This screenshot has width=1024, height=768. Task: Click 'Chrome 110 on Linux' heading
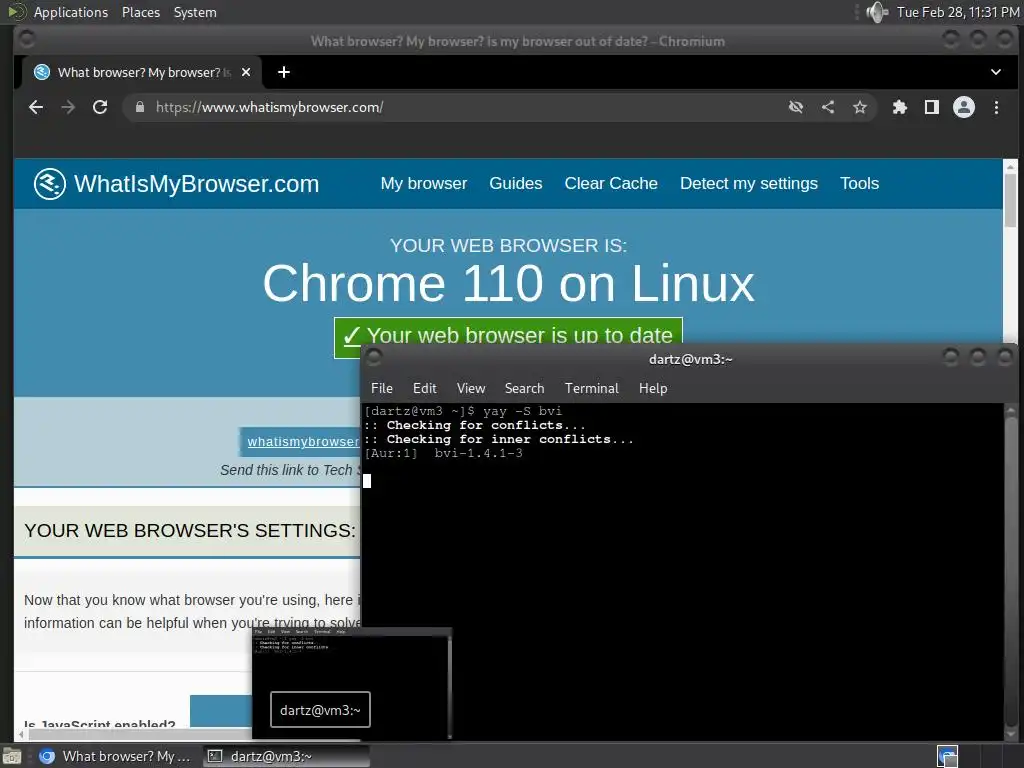(508, 283)
